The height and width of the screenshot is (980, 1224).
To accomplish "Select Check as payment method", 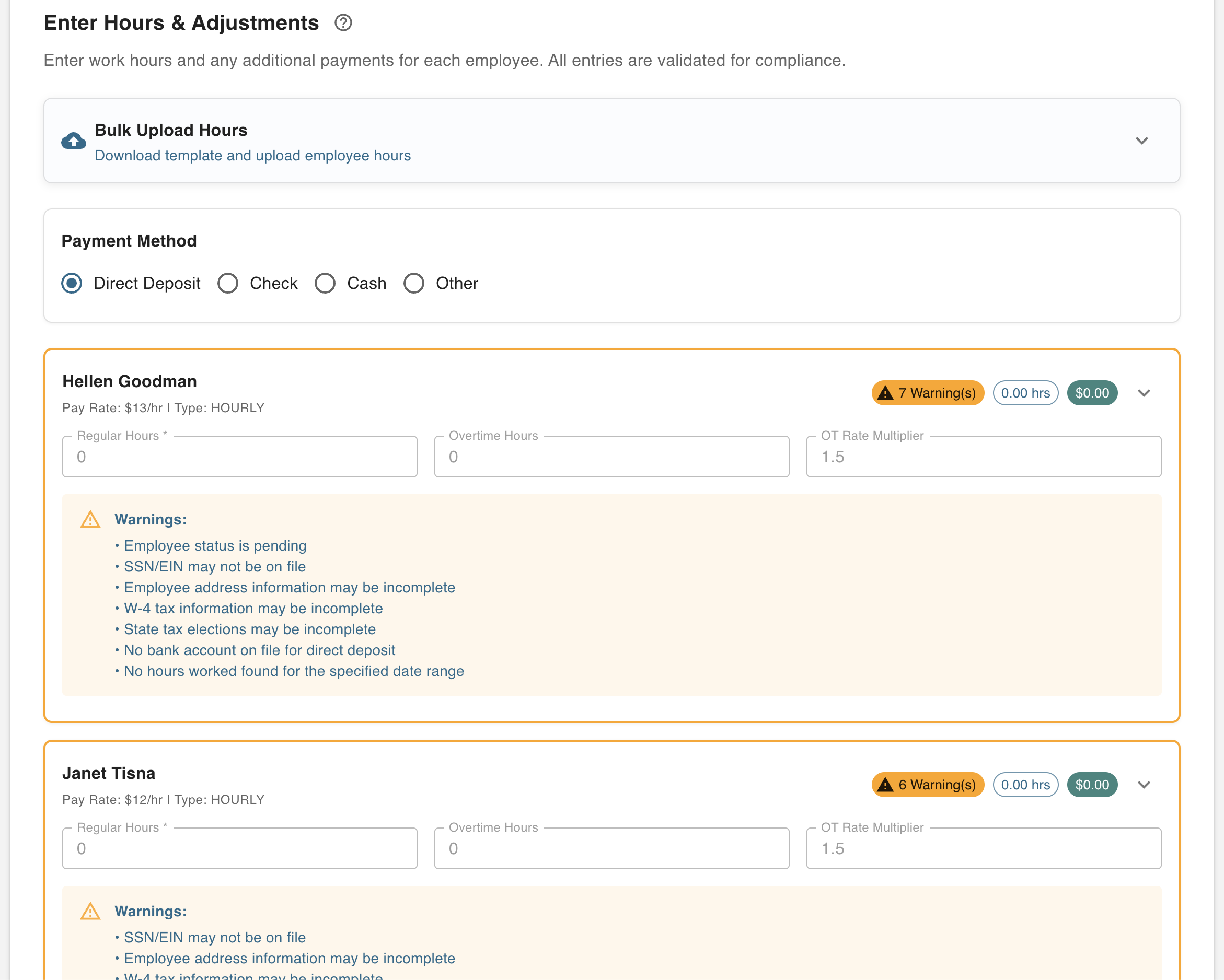I will coord(228,283).
